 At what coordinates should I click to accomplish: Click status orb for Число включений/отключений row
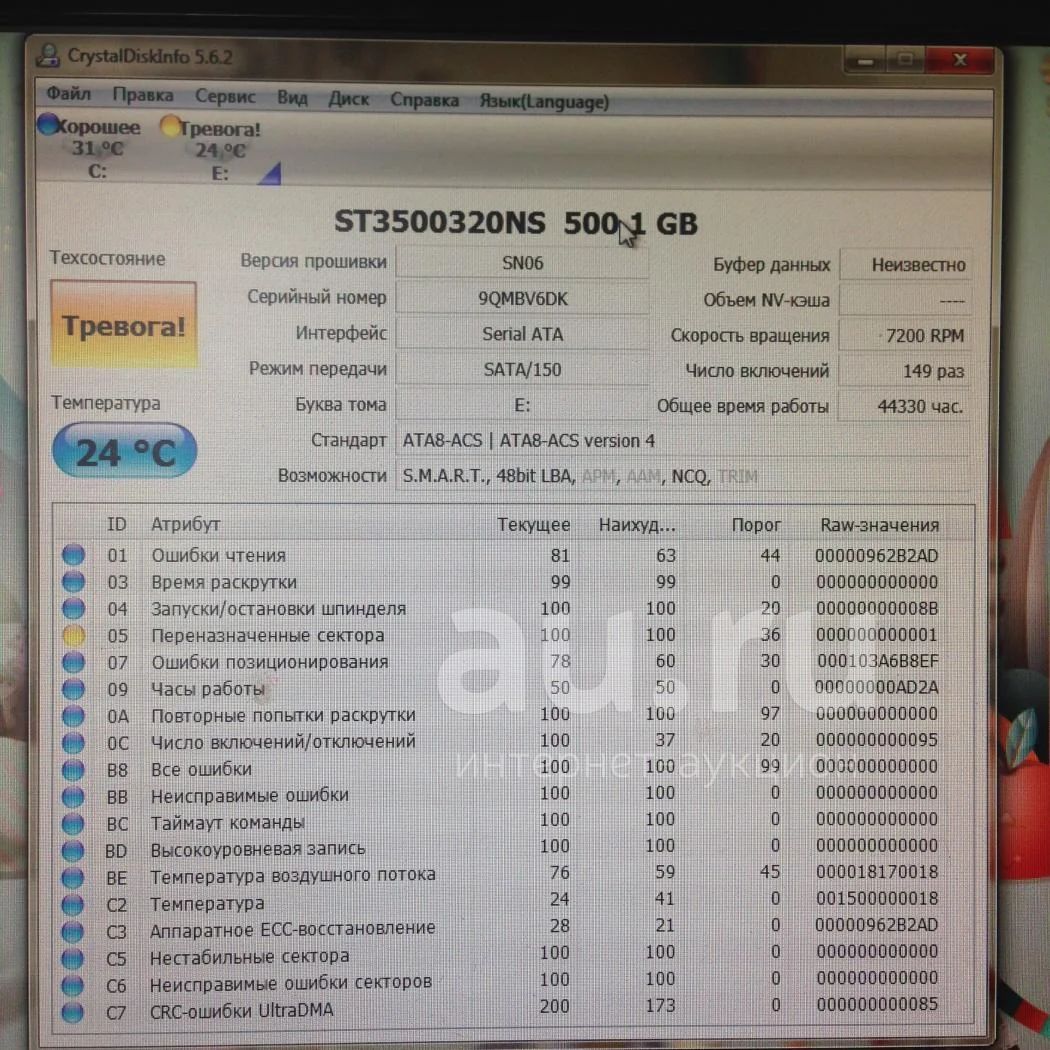[x=74, y=743]
